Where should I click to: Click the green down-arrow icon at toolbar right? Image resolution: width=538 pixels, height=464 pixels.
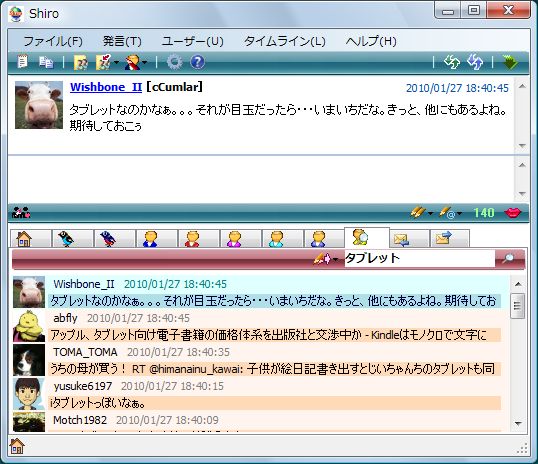(x=510, y=62)
